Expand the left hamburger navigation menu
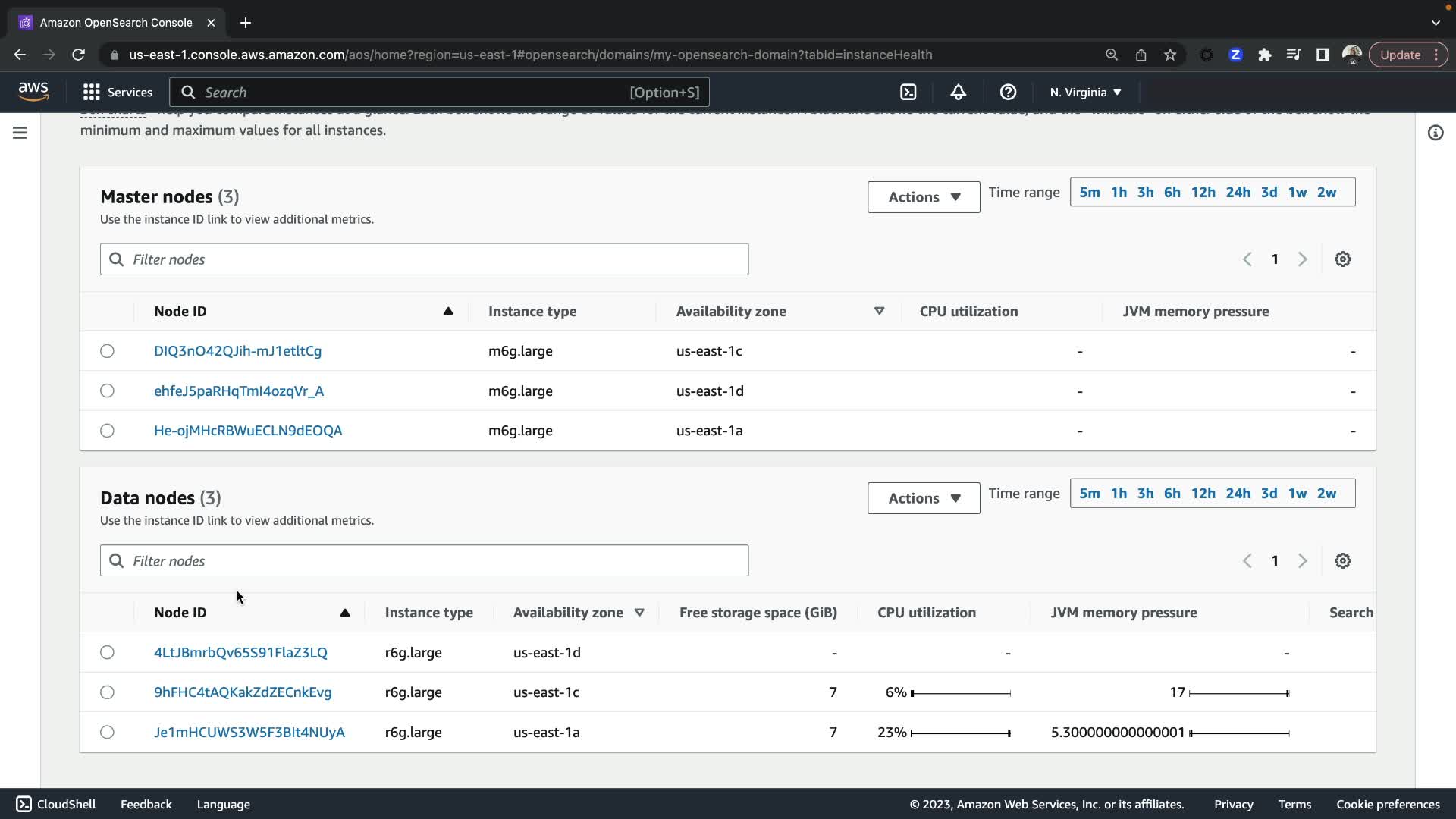1456x819 pixels. [x=20, y=133]
